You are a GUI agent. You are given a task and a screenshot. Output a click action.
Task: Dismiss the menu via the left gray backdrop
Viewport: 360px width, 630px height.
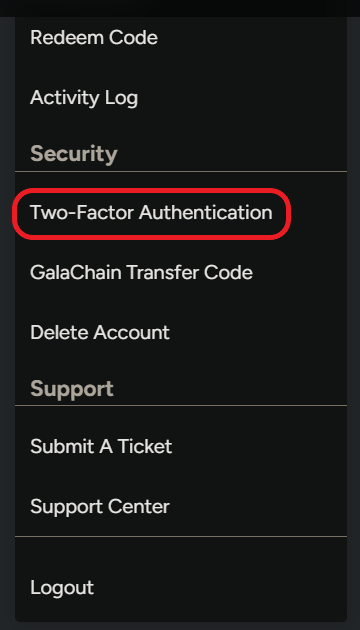click(7, 321)
